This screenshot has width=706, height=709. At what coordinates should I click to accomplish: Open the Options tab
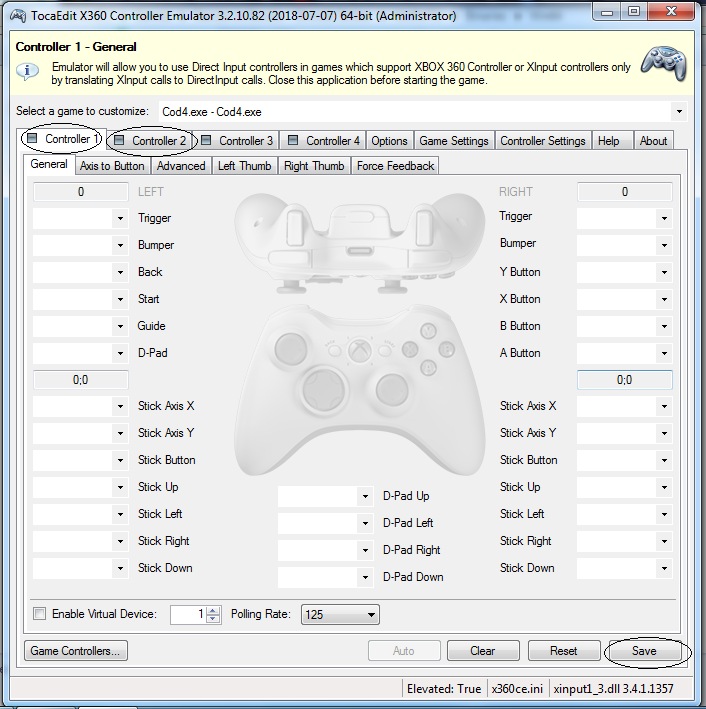(x=389, y=141)
